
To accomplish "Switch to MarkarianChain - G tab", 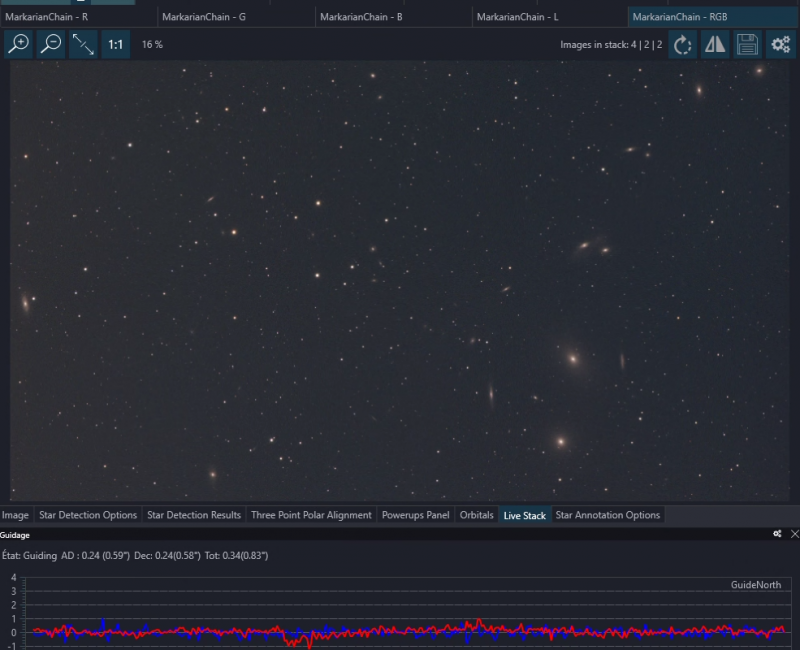I will [x=236, y=17].
